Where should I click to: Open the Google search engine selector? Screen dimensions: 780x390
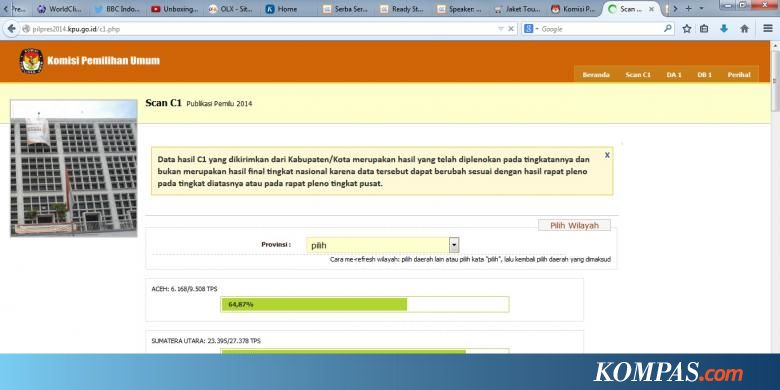click(531, 29)
